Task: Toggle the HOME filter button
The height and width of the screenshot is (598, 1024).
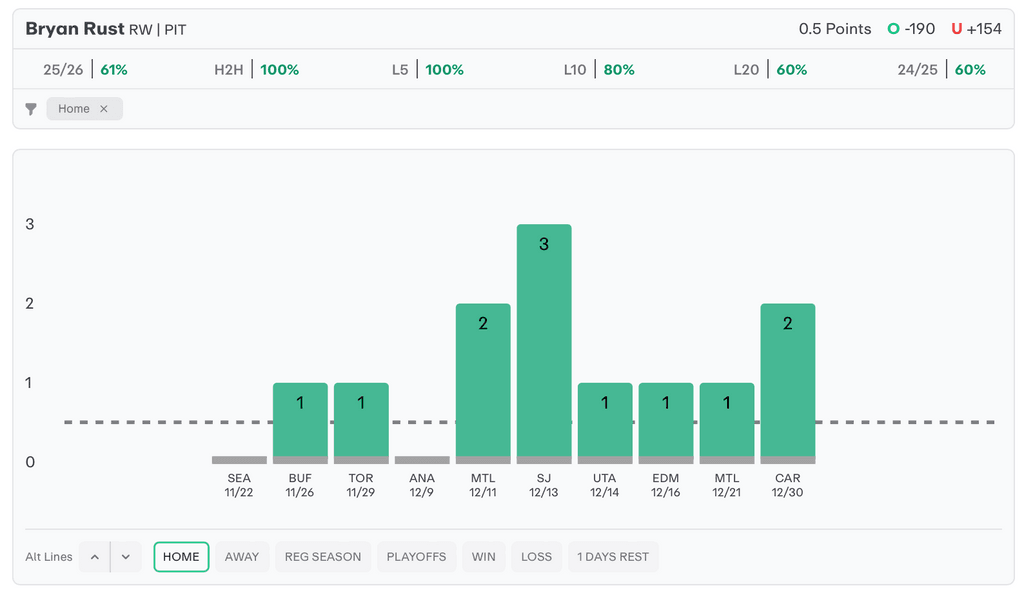Action: tap(181, 557)
